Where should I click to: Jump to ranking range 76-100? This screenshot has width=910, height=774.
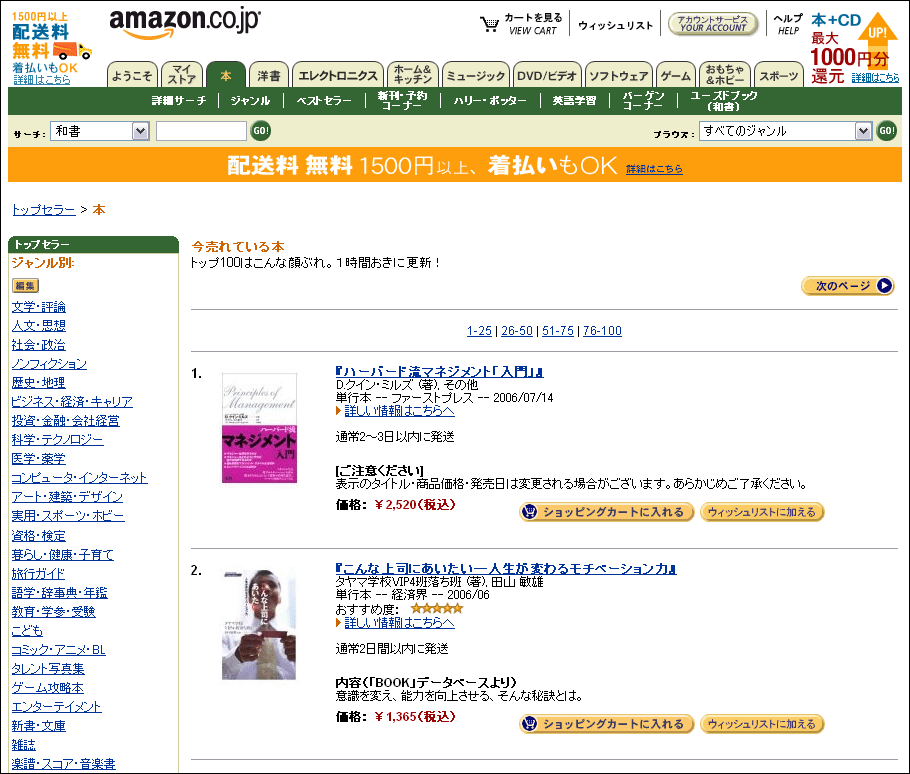click(x=602, y=331)
